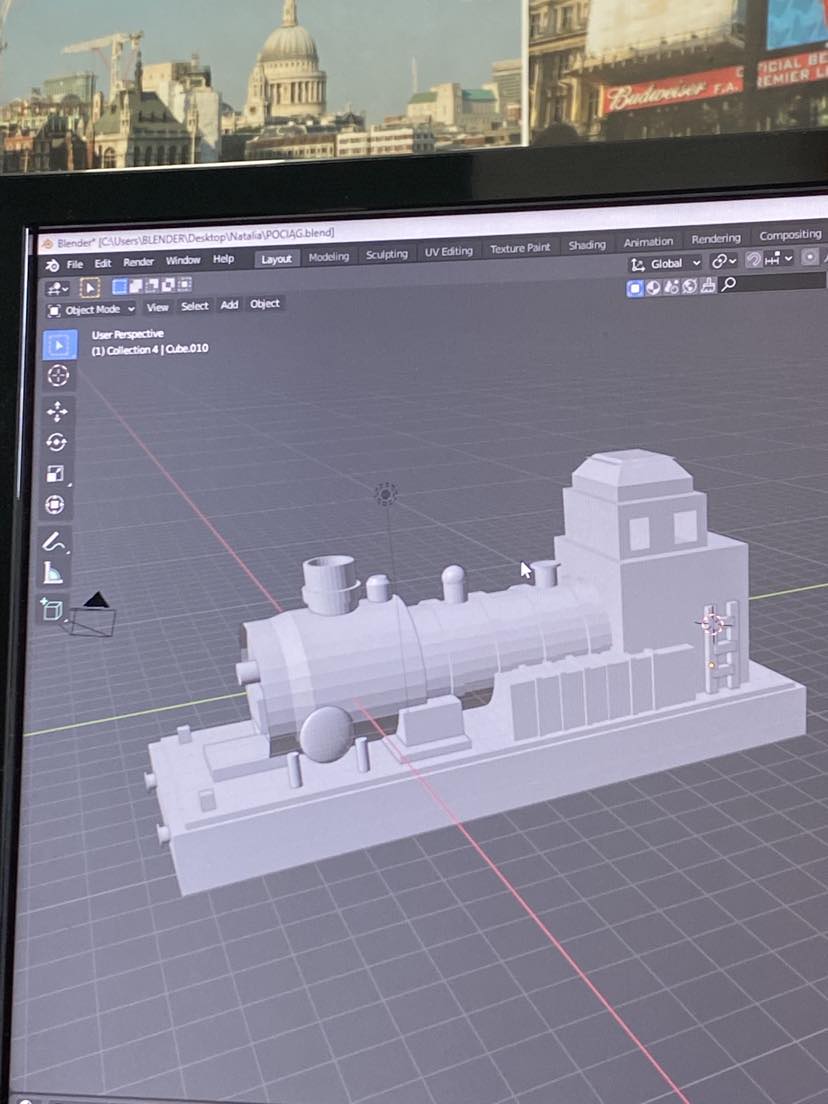
Task: Show the Object properties tab
Action: pyautogui.click(x=635, y=288)
